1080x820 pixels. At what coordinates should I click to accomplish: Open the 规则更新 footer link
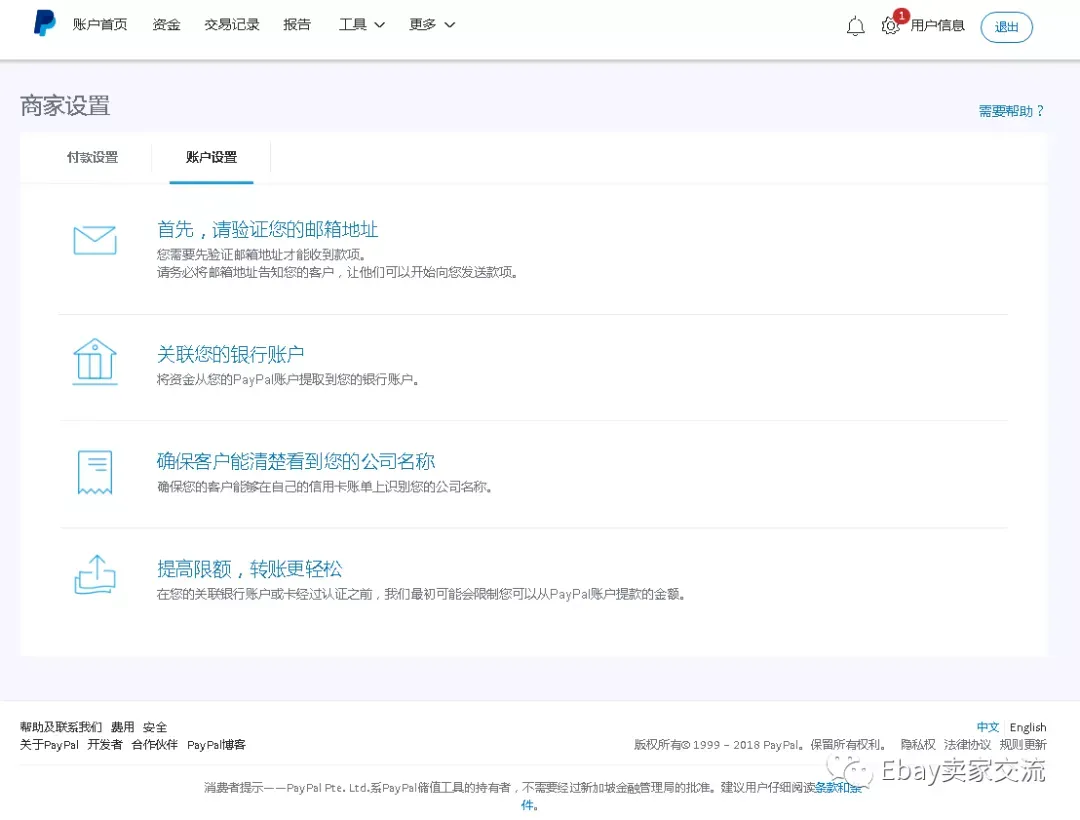[x=1023, y=745]
